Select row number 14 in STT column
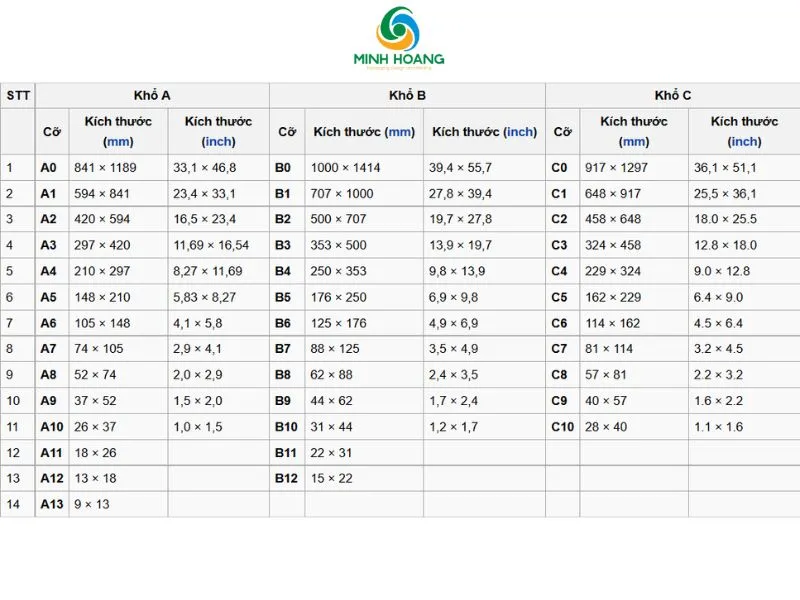The image size is (800, 600). coord(13,505)
